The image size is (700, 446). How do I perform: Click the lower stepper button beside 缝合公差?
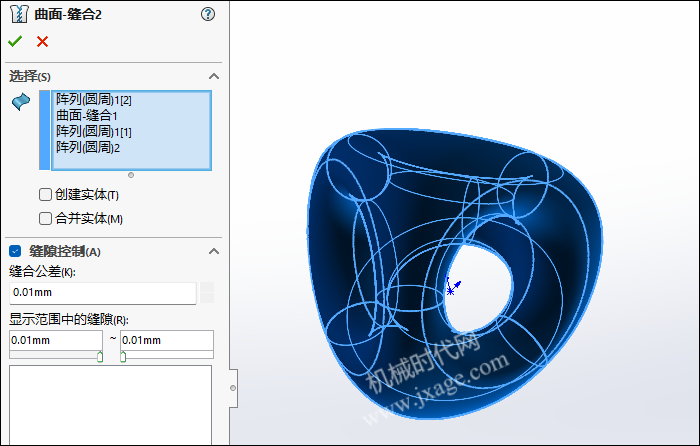[207, 298]
